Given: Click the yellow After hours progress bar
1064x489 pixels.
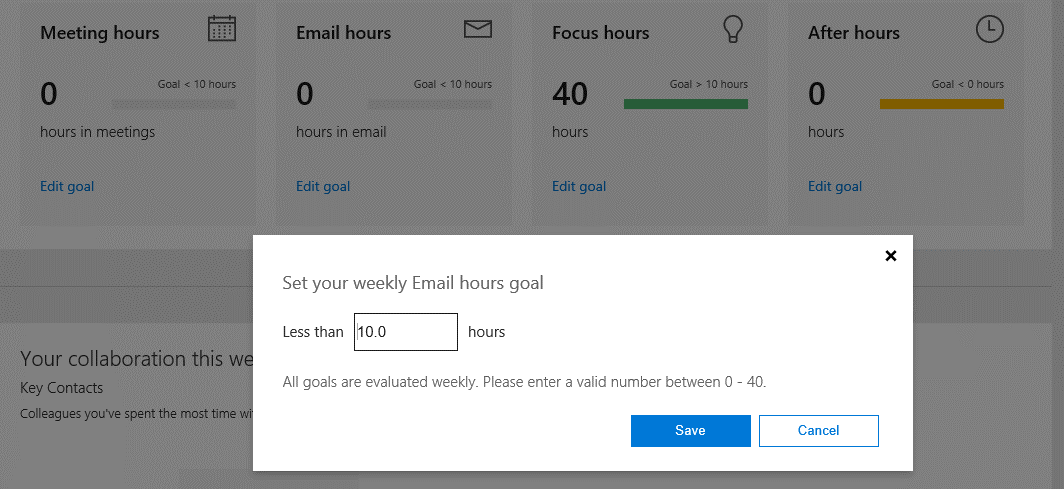Looking at the screenshot, I should [x=941, y=104].
